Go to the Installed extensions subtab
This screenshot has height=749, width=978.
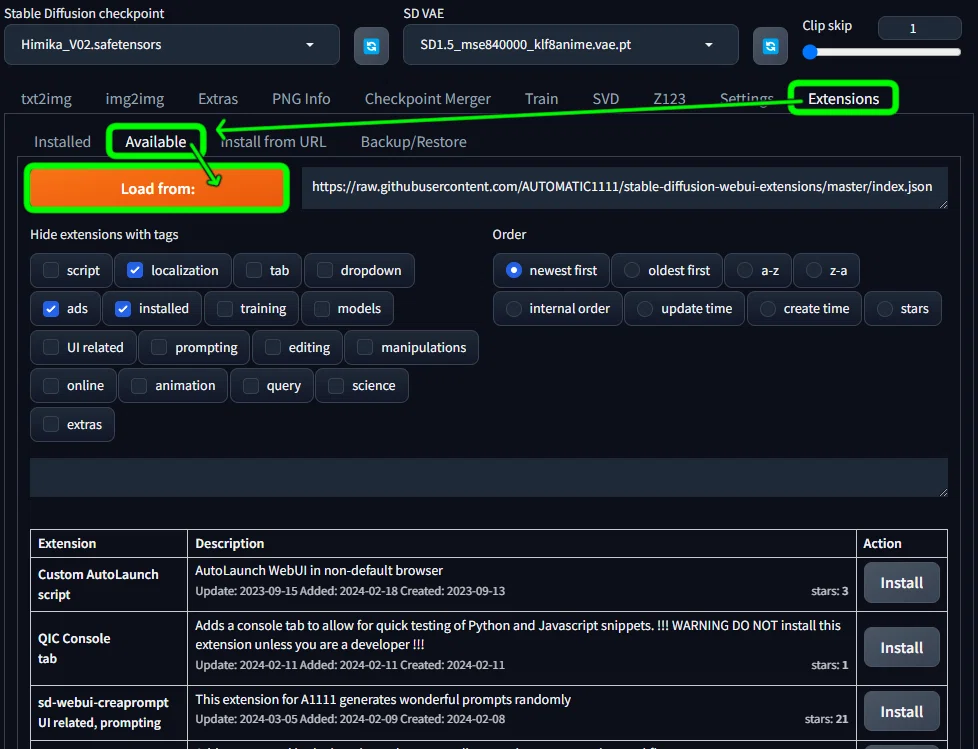62,142
